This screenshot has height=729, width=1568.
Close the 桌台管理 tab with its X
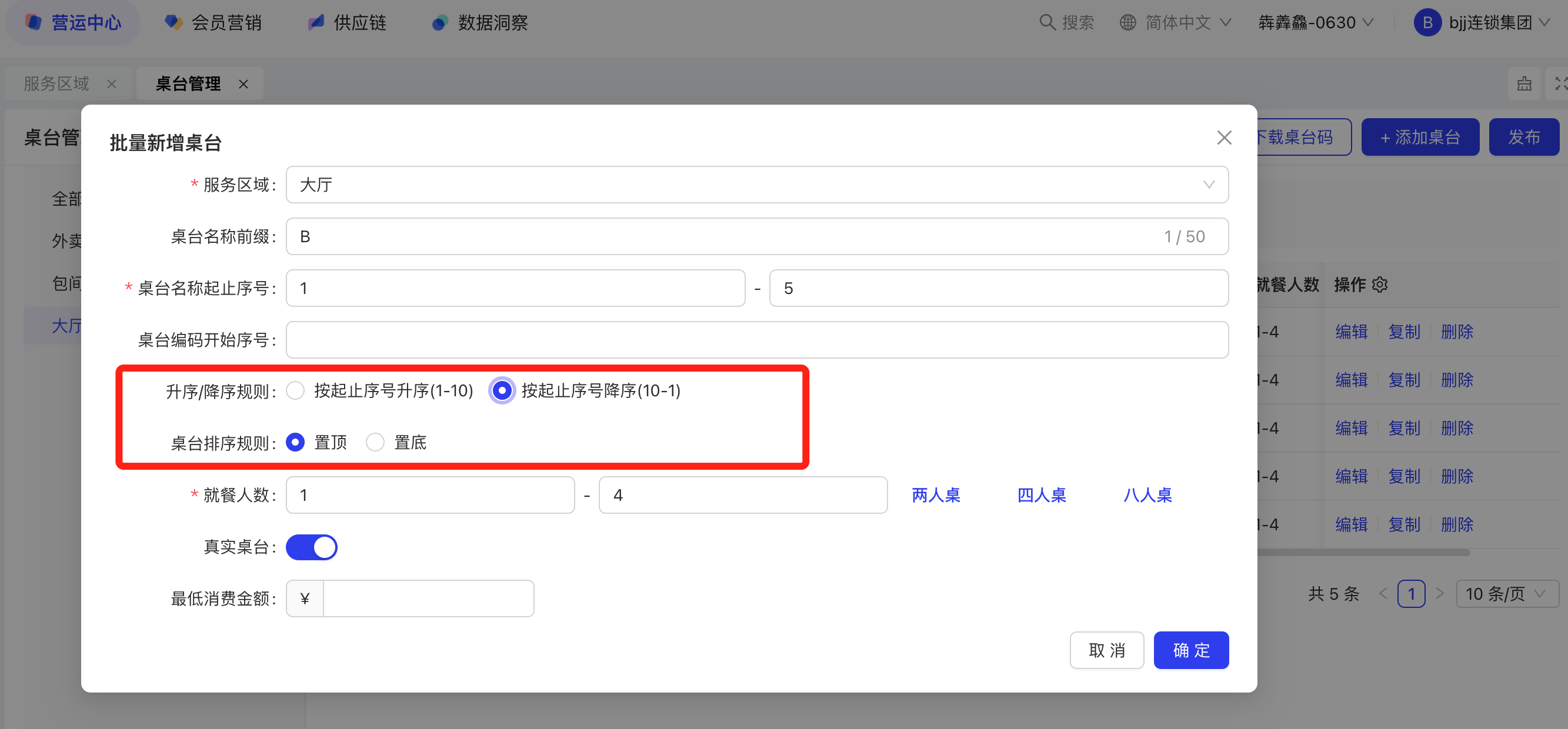tap(243, 84)
